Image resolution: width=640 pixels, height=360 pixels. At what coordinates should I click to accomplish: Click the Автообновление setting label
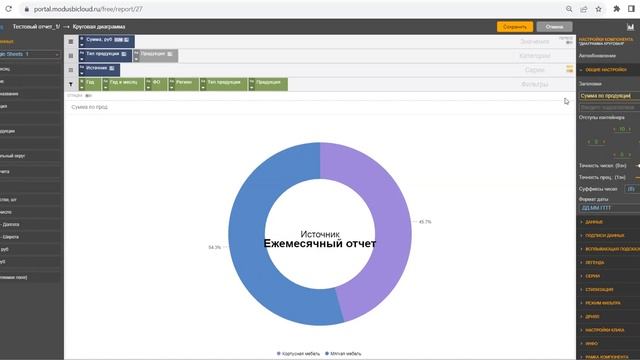pos(597,56)
